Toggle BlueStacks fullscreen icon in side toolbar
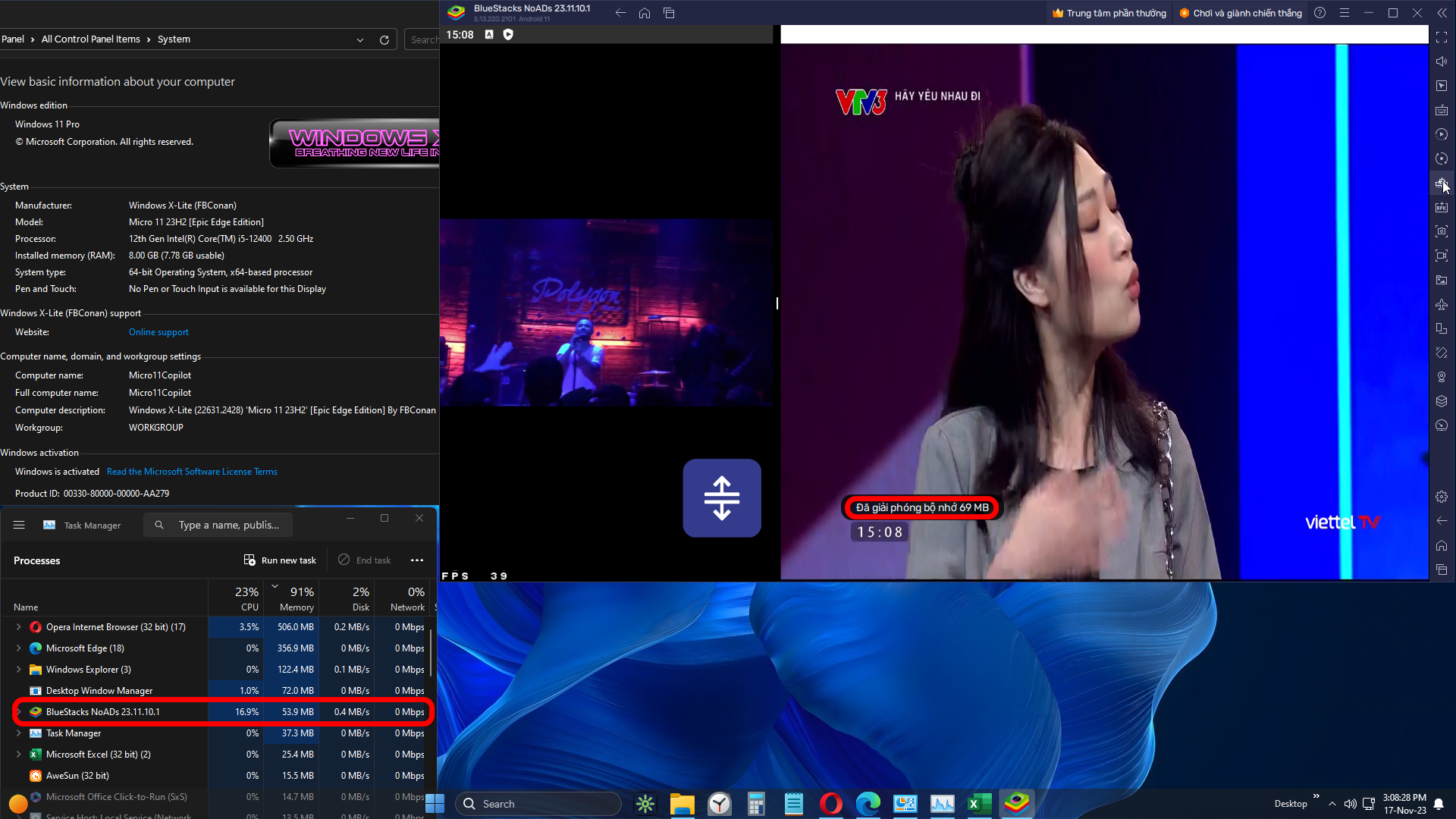Screen dimensions: 1456x819 pos(1442,37)
